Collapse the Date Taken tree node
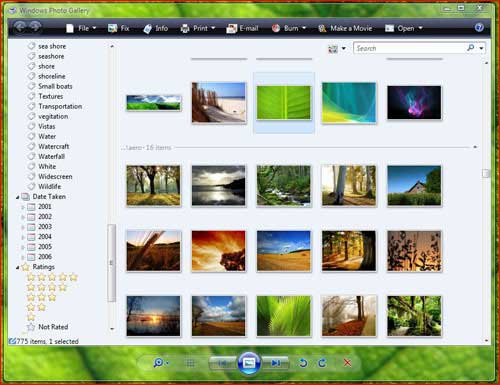This screenshot has height=385, width=500. pos(17,197)
